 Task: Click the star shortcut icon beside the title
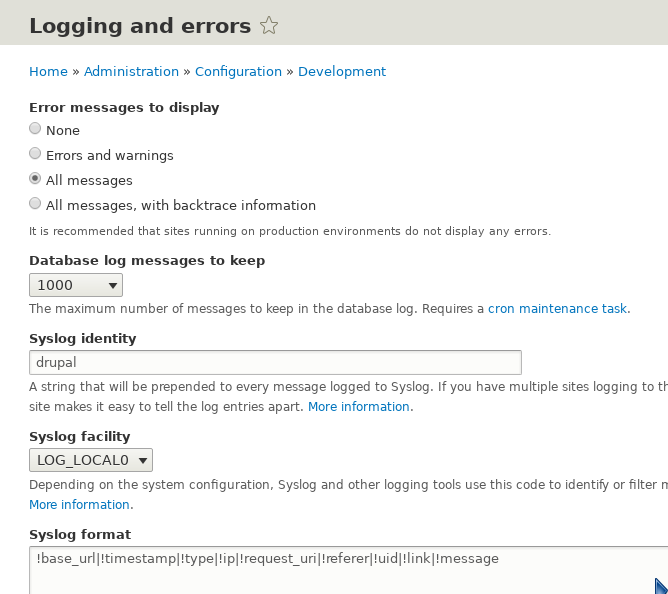point(269,26)
